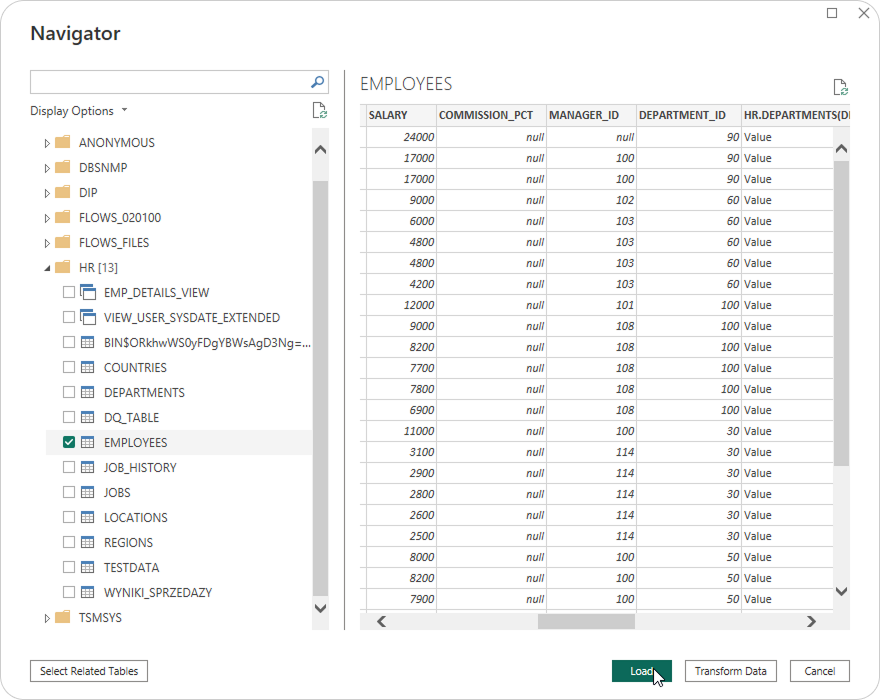Click the REGIONS table icon
Viewport: 880px width, 700px height.
tap(88, 542)
